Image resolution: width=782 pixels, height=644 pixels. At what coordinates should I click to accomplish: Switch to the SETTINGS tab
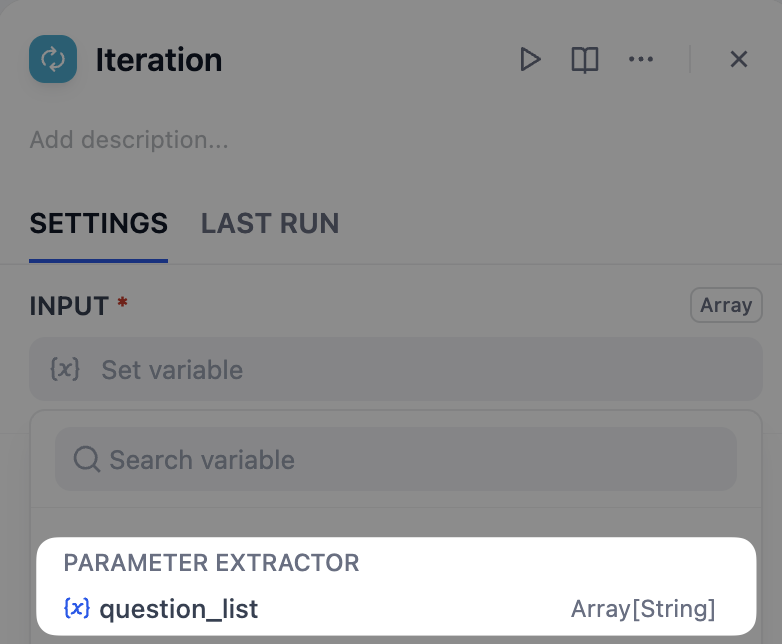click(x=98, y=223)
